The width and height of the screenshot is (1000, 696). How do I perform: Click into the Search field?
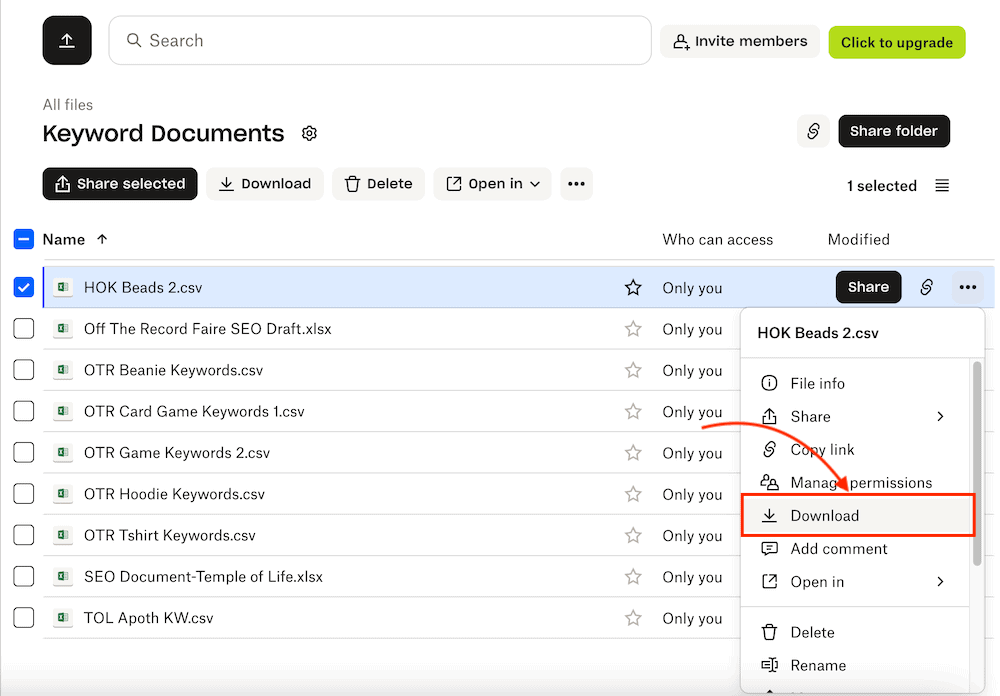380,41
